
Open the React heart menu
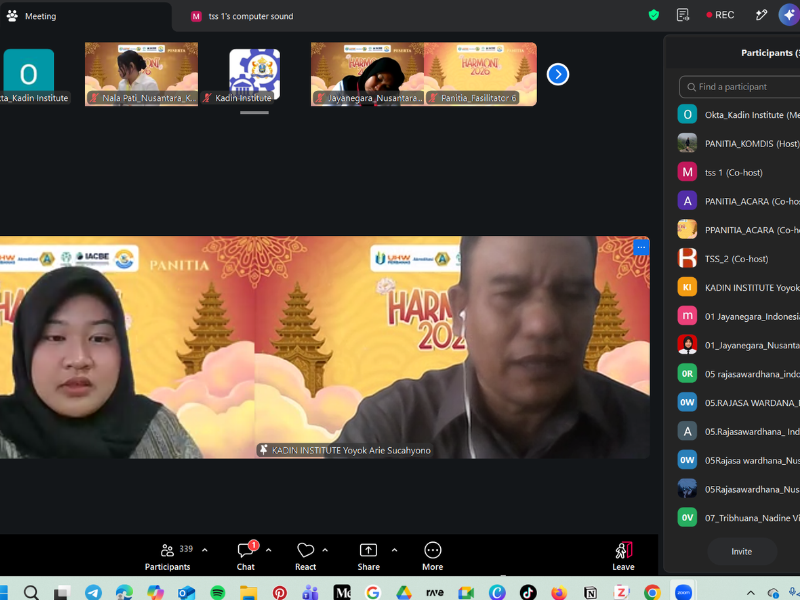point(306,556)
